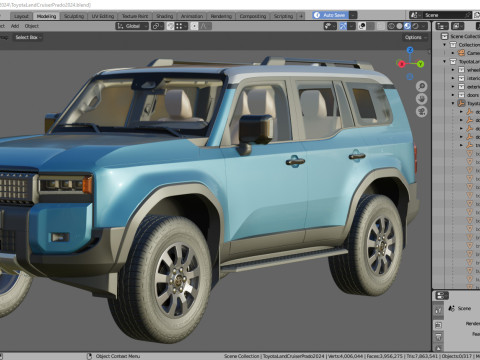Viewport: 480px width, 360px height.
Task: Open the viewport shading options dropdown
Action: coord(424,26)
